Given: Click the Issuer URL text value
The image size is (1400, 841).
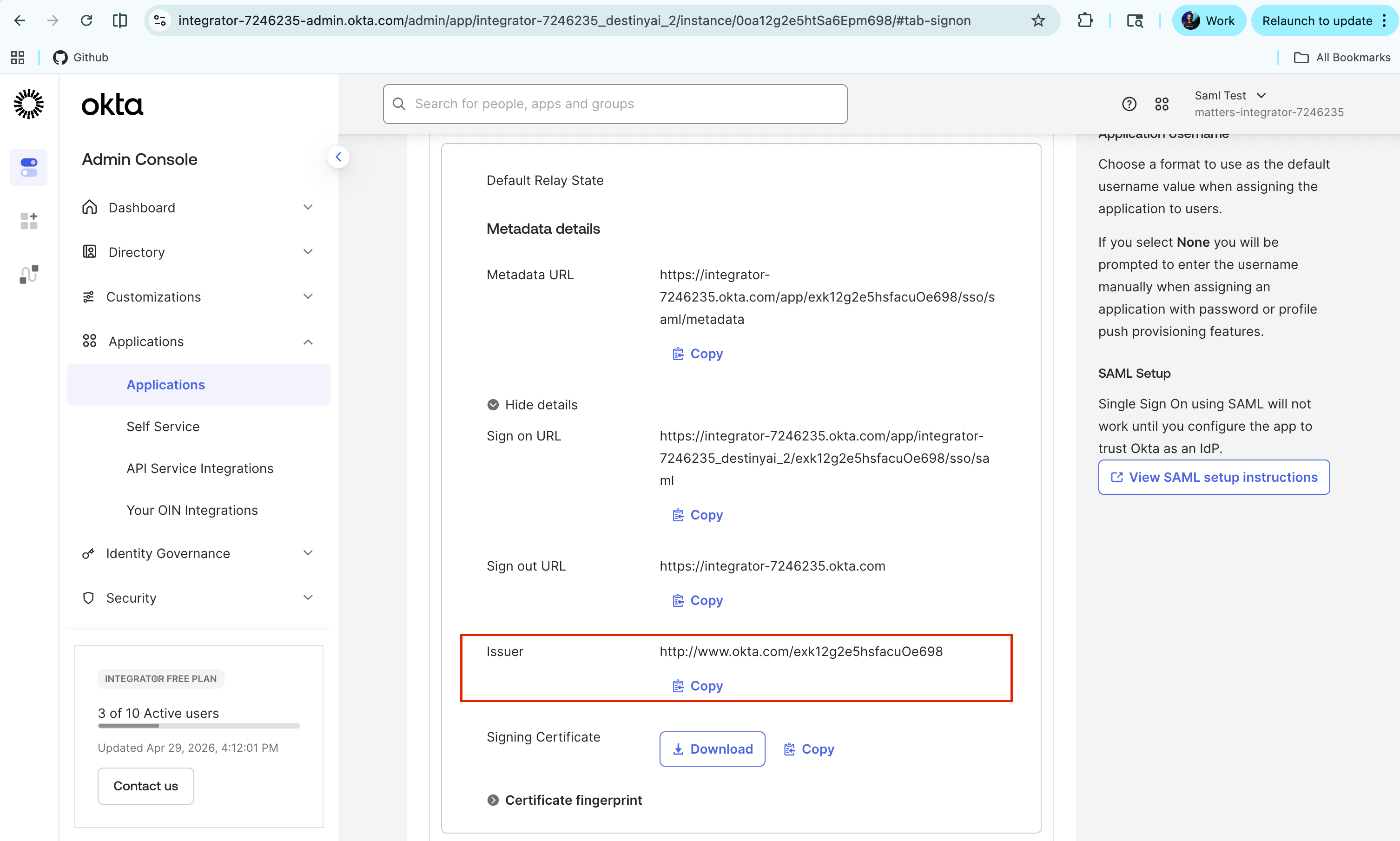Looking at the screenshot, I should [x=801, y=652].
